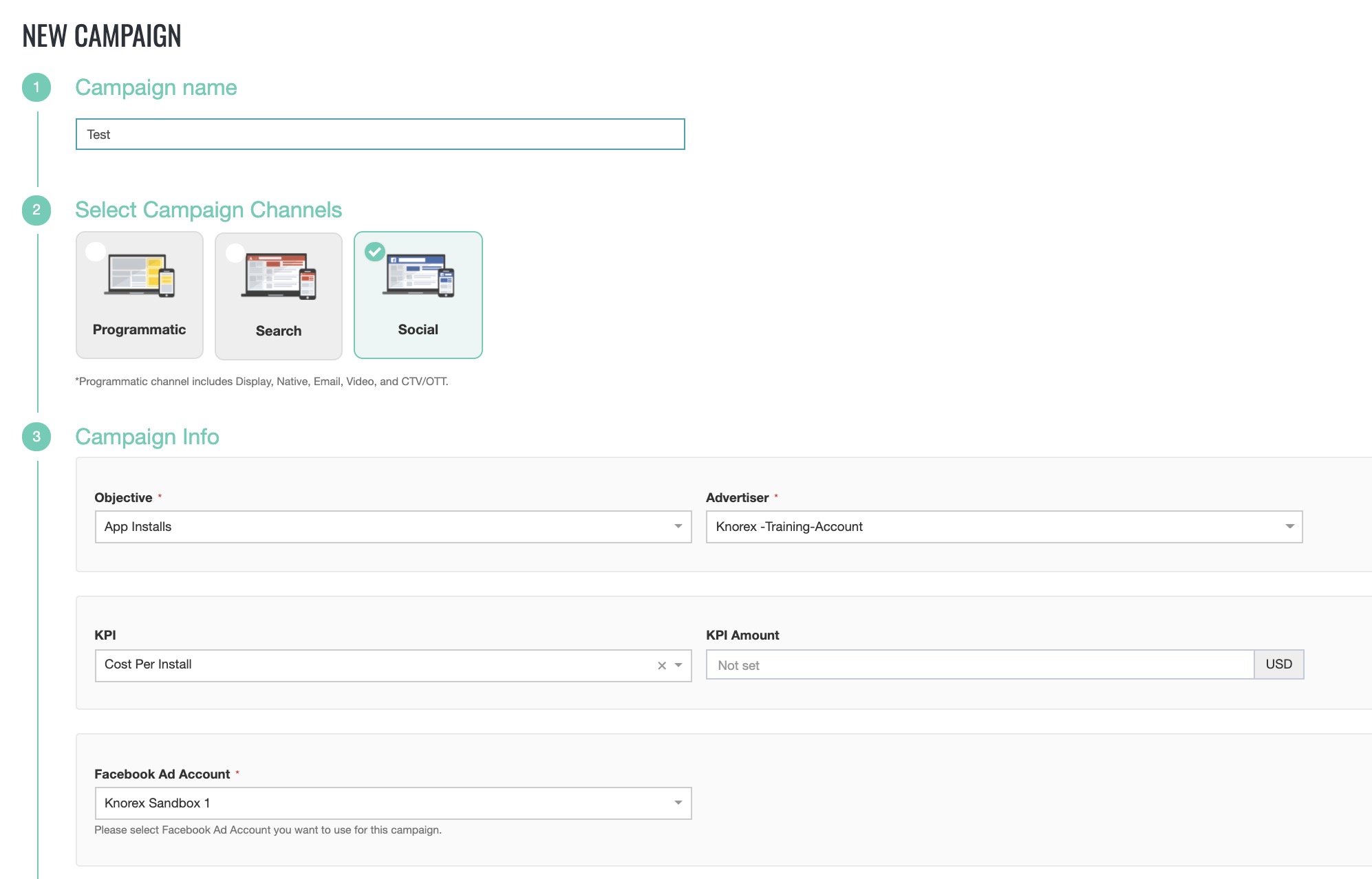Click the Social channel label
Image resolution: width=1372 pixels, height=879 pixels.
tap(418, 329)
